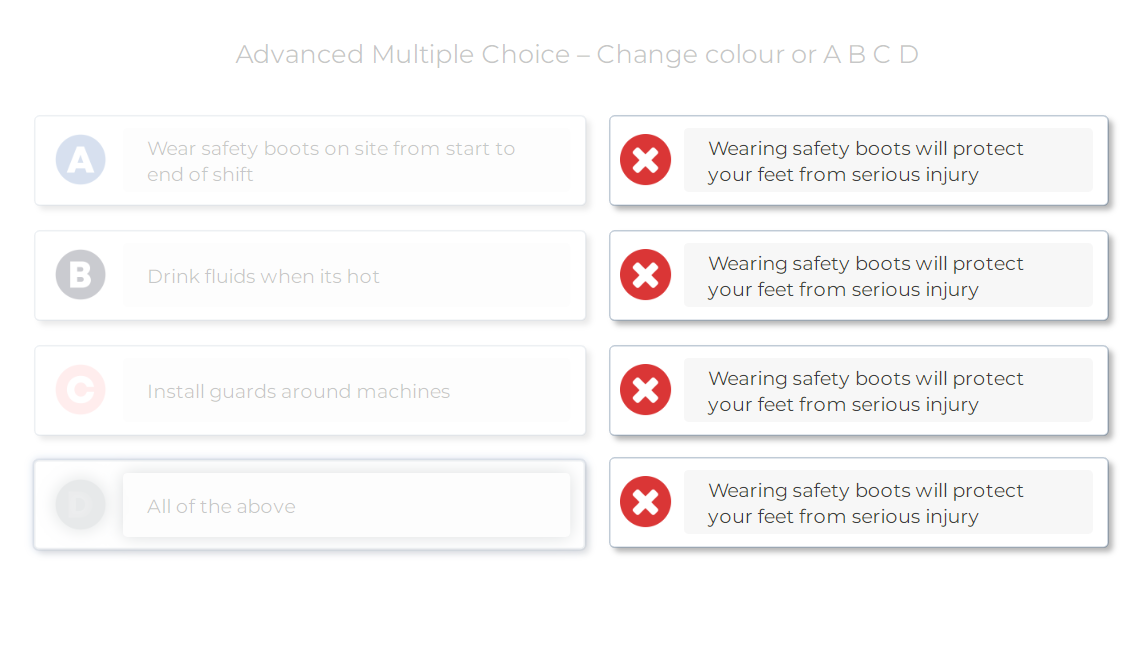Screen dimensions: 1142x651
Task: Choose "Install guards around machines" answer
Action: click(x=298, y=392)
